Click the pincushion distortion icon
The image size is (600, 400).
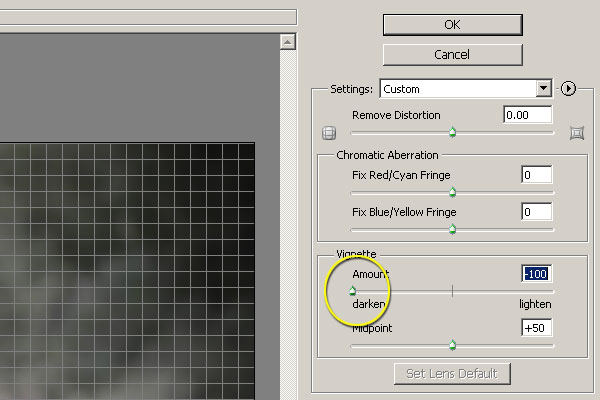(x=577, y=133)
